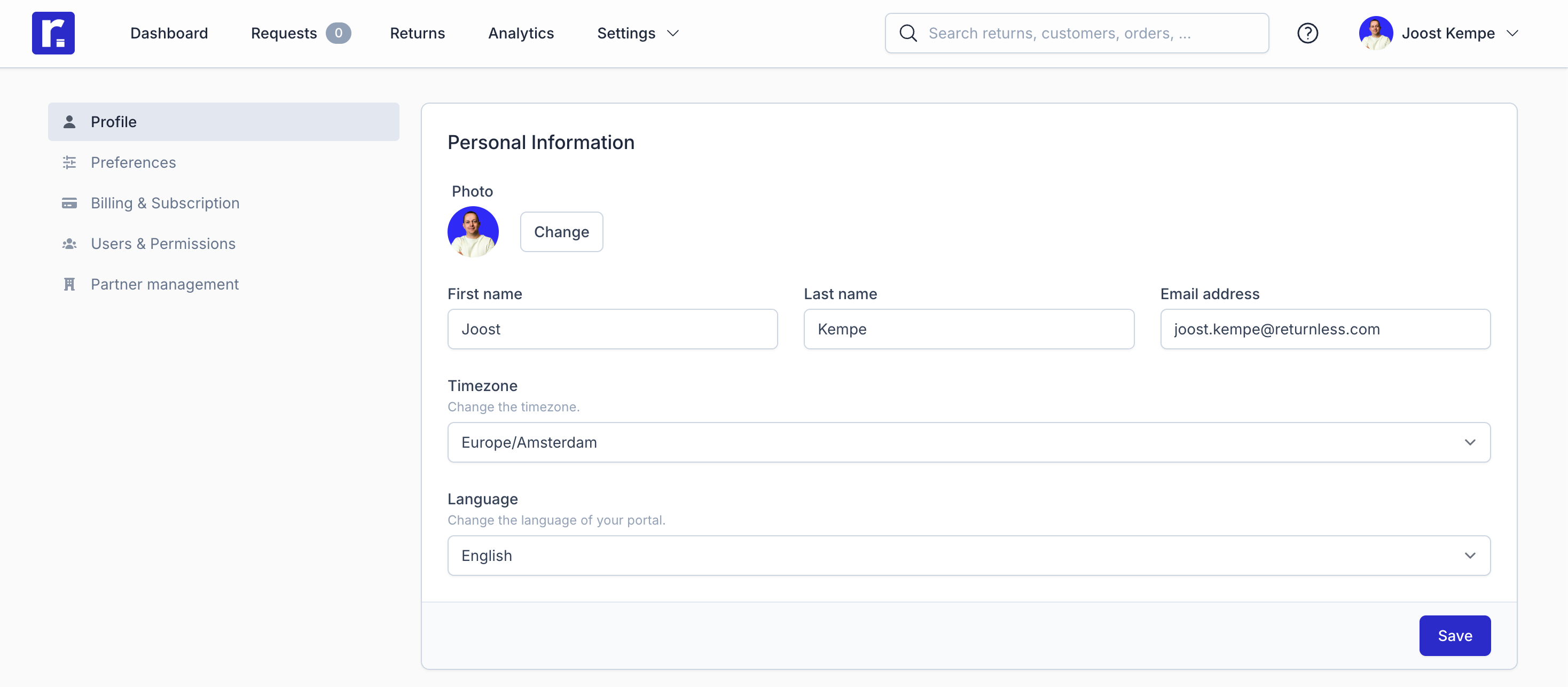Click the Billing credit card icon
The width and height of the screenshot is (1568, 687).
click(x=69, y=203)
